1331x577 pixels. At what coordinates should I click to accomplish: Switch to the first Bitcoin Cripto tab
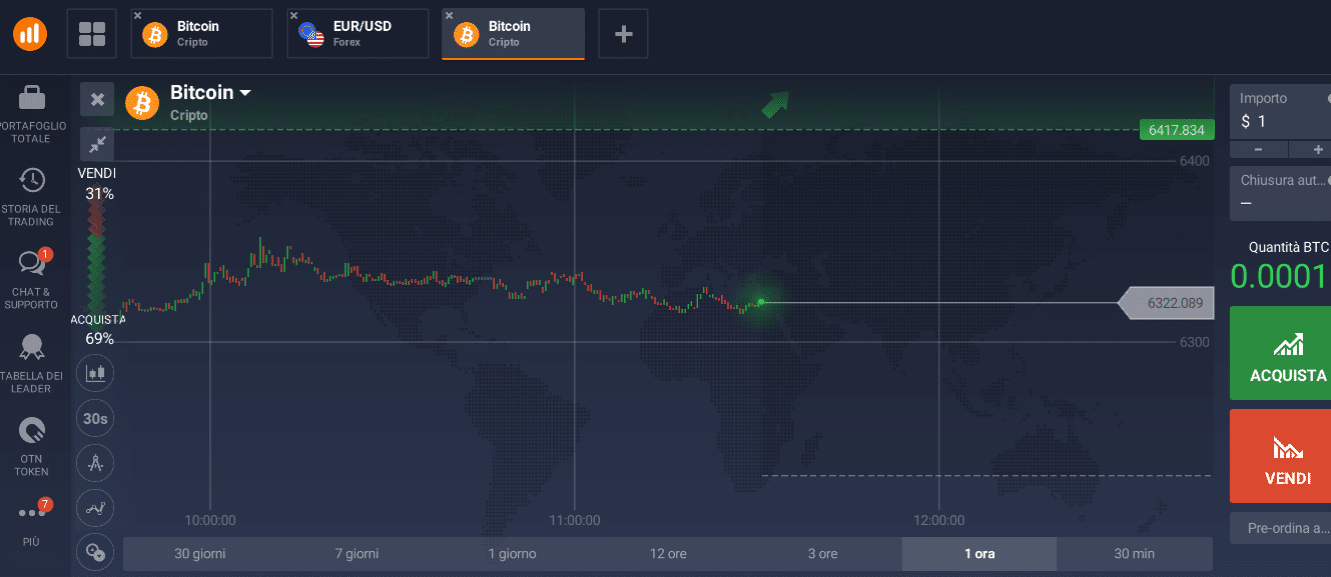pos(202,34)
